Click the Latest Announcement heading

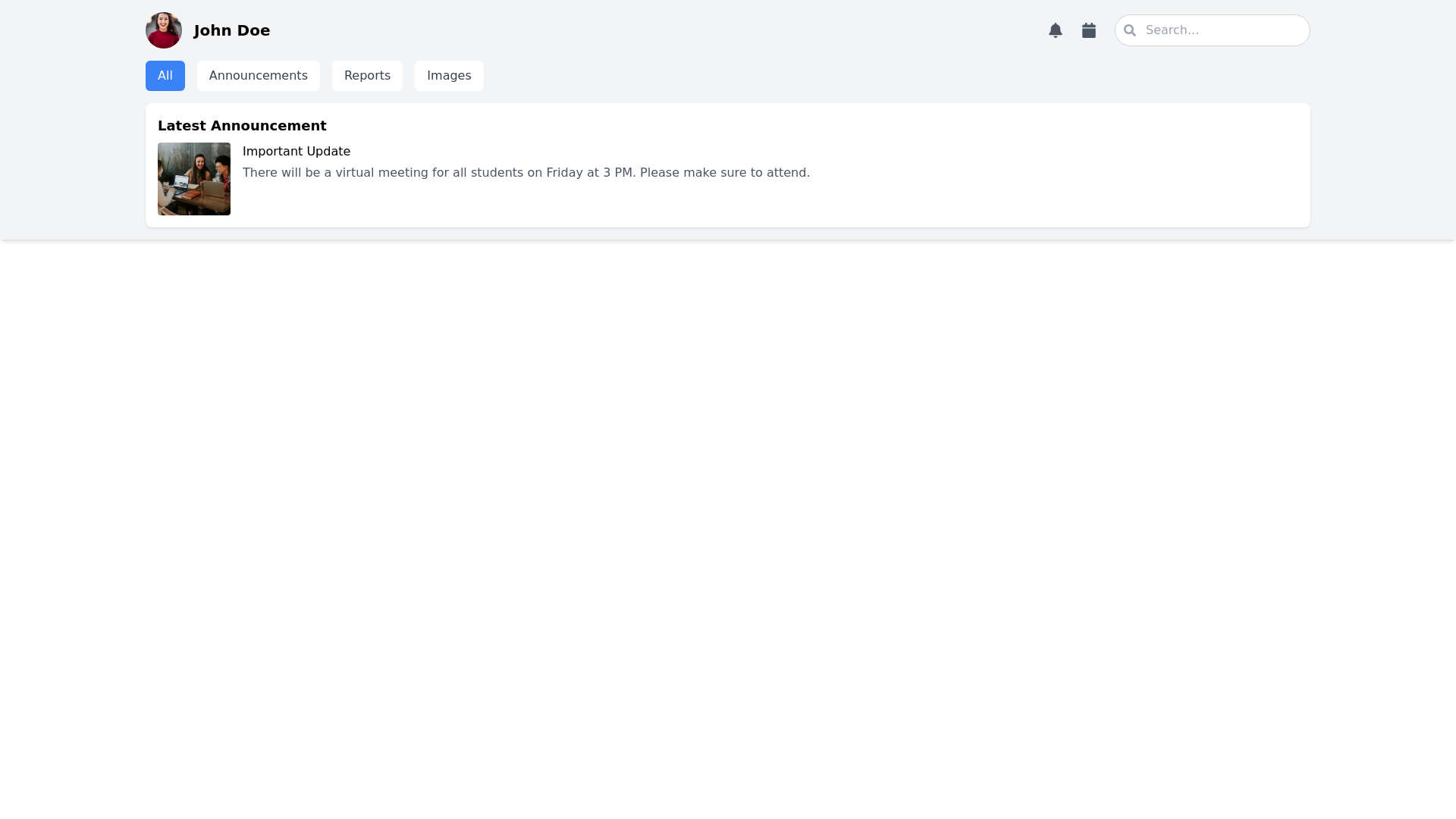(241, 126)
